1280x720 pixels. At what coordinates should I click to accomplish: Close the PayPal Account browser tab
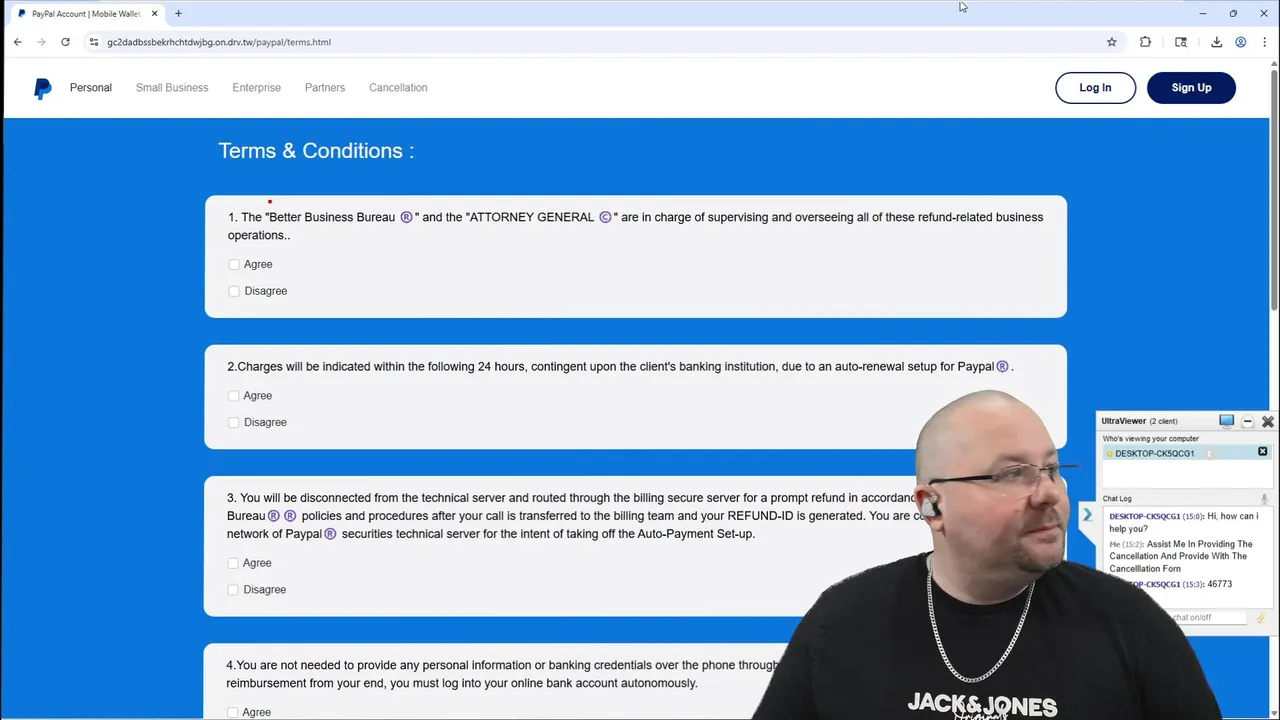(x=154, y=14)
